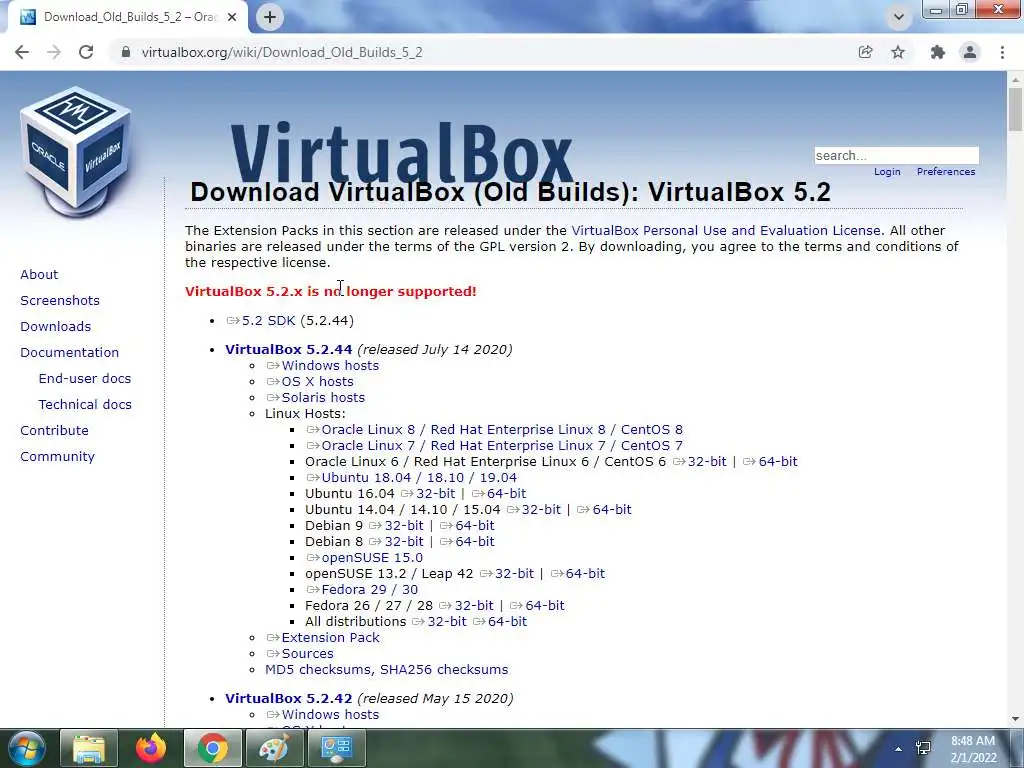Download the openSUSE 15.0 package

364,558
